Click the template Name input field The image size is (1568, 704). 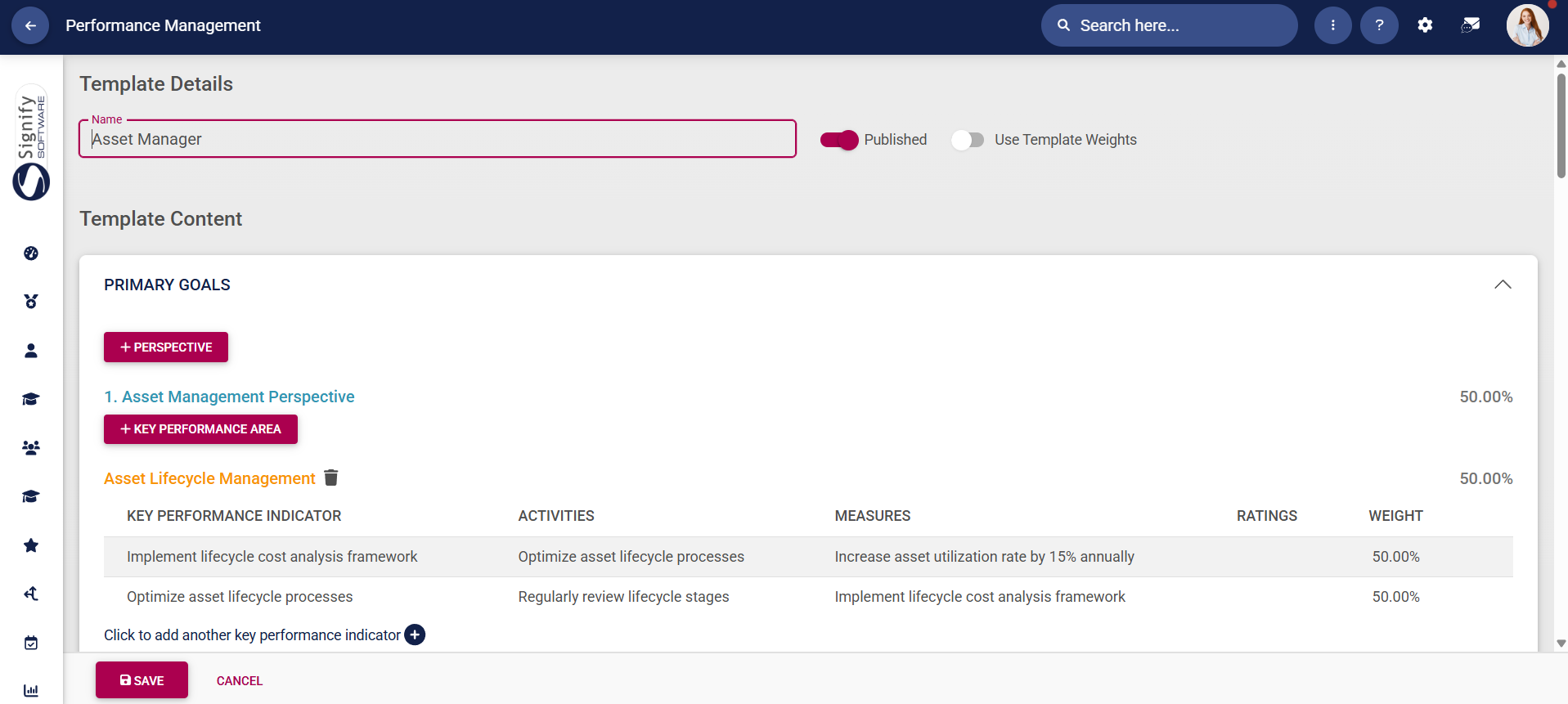tap(438, 139)
